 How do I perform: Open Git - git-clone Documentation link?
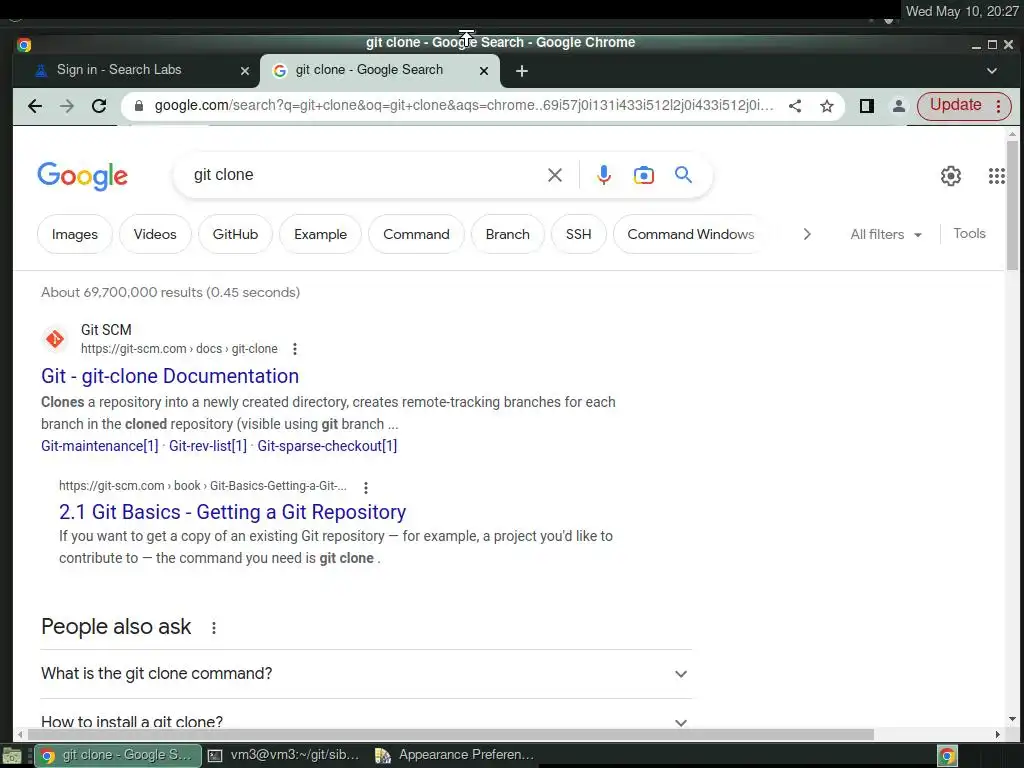point(170,376)
